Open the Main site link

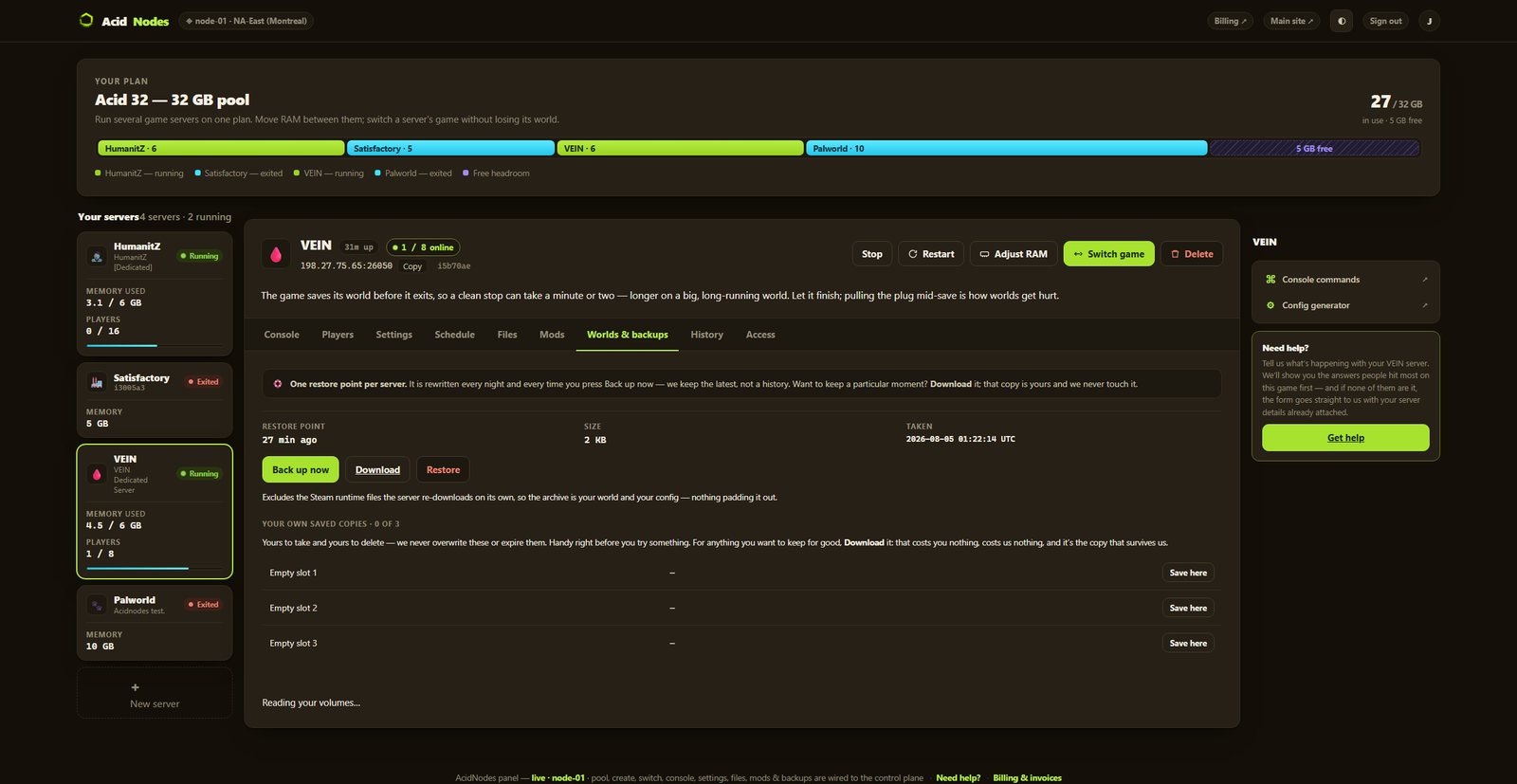pyautogui.click(x=1291, y=21)
